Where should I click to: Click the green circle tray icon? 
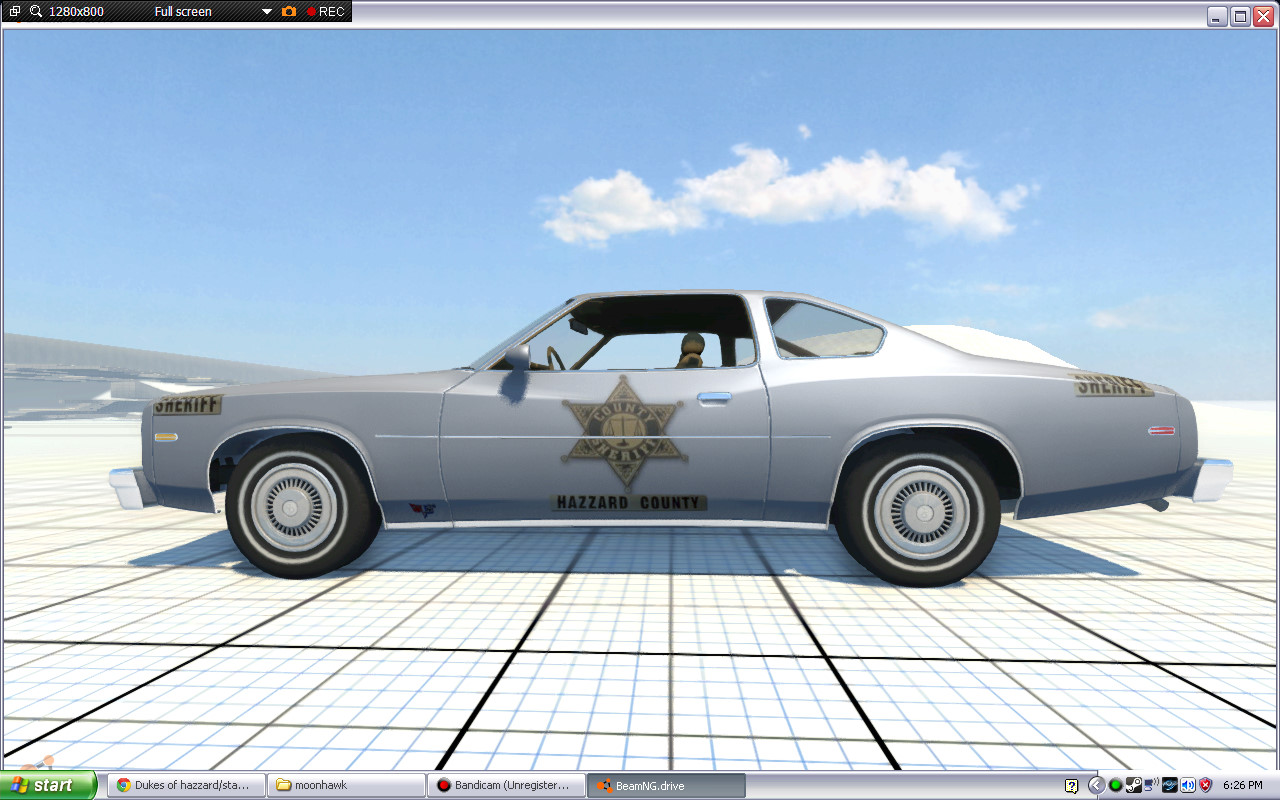(1116, 785)
